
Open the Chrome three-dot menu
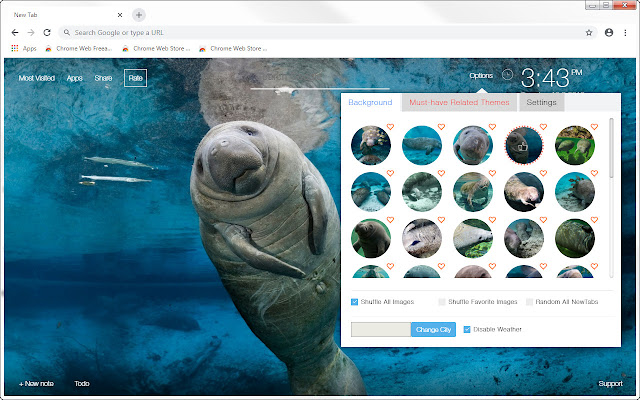tap(625, 33)
